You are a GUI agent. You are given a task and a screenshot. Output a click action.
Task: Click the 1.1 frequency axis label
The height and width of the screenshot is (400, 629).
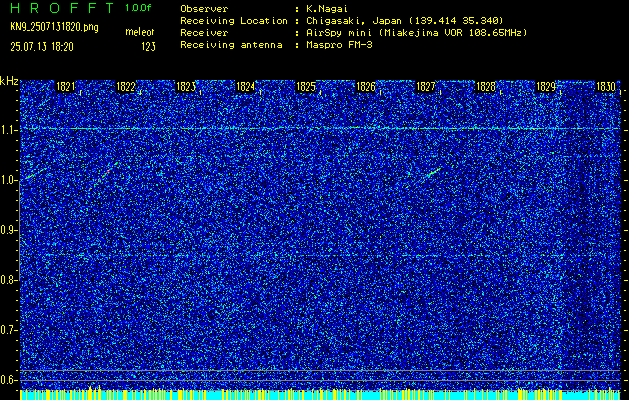(x=8, y=130)
